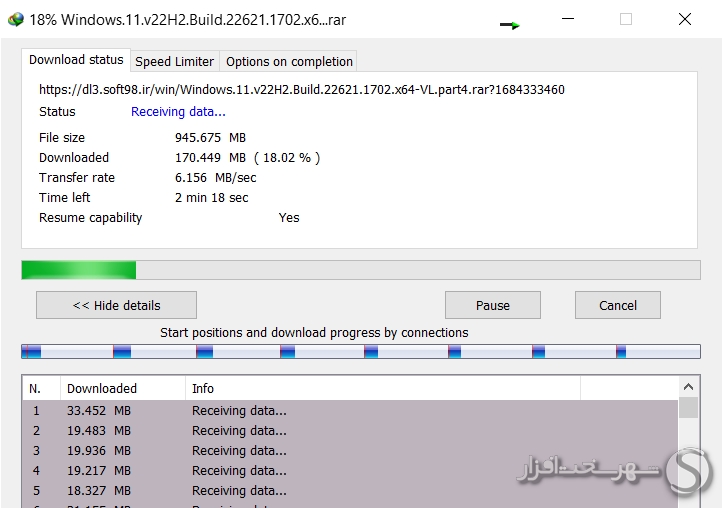Select connection row 4 with 19.217 MB
Screen dimensions: 722x508
point(350,471)
